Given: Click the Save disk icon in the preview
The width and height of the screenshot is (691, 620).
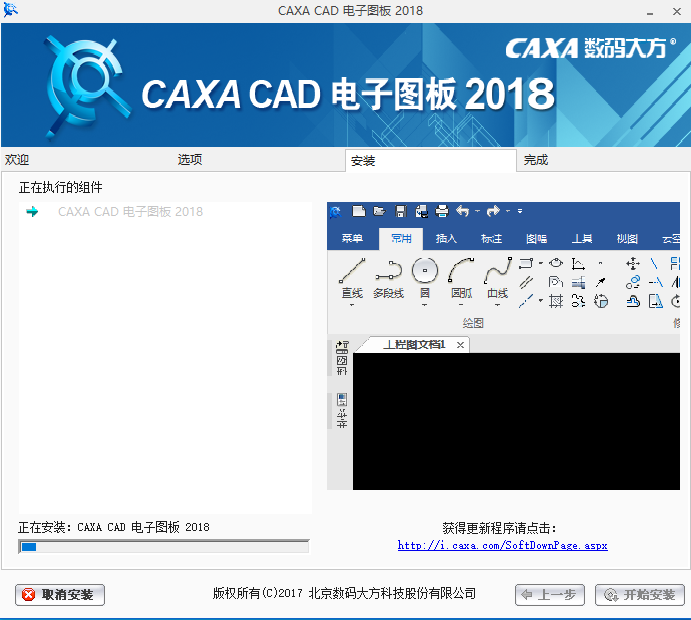Looking at the screenshot, I should tap(401, 212).
